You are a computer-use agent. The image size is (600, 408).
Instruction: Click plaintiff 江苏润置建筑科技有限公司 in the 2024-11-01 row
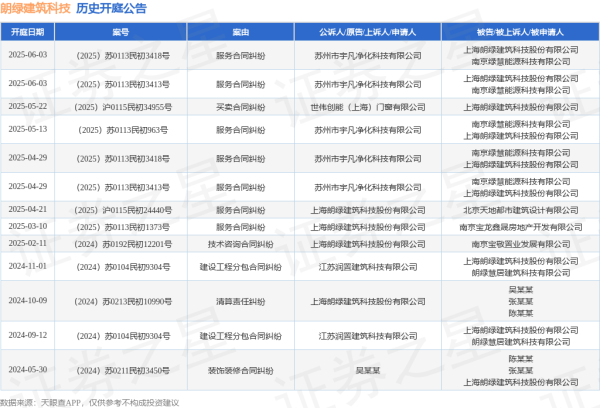(x=368, y=267)
